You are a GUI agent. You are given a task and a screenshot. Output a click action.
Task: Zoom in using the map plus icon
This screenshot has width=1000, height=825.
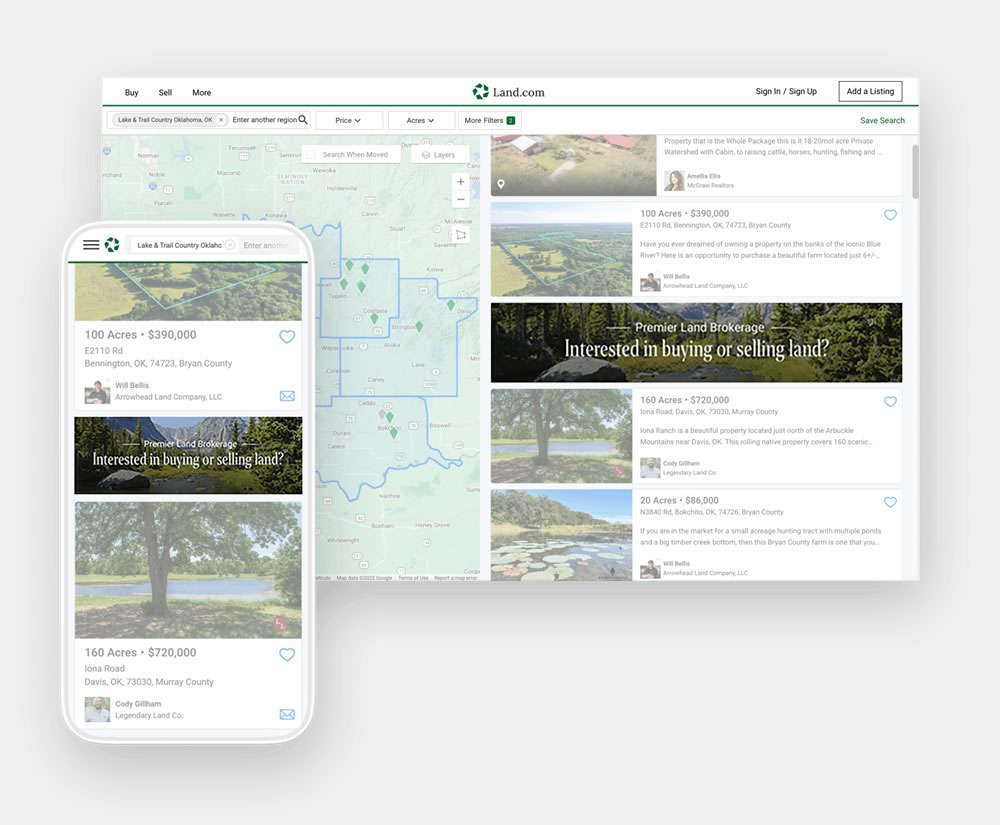(x=460, y=181)
